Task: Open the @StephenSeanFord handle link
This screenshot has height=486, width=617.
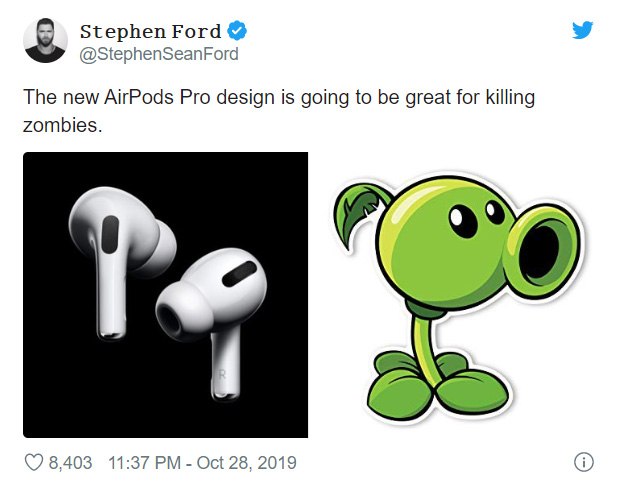Action: click(x=159, y=54)
